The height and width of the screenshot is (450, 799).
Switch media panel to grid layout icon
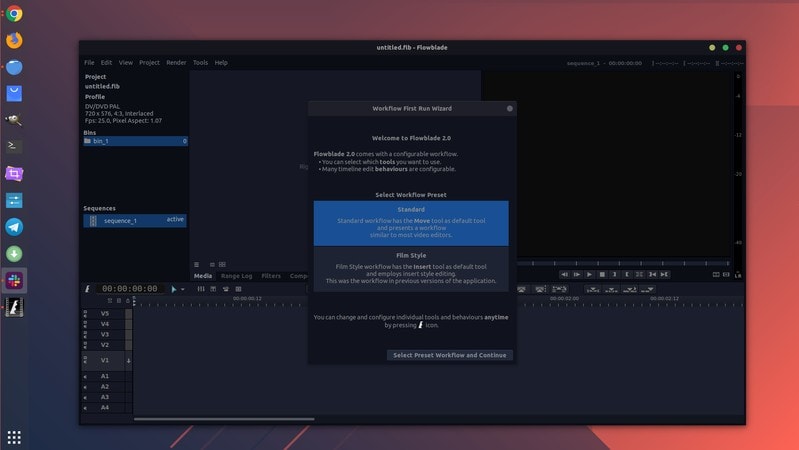[222, 264]
